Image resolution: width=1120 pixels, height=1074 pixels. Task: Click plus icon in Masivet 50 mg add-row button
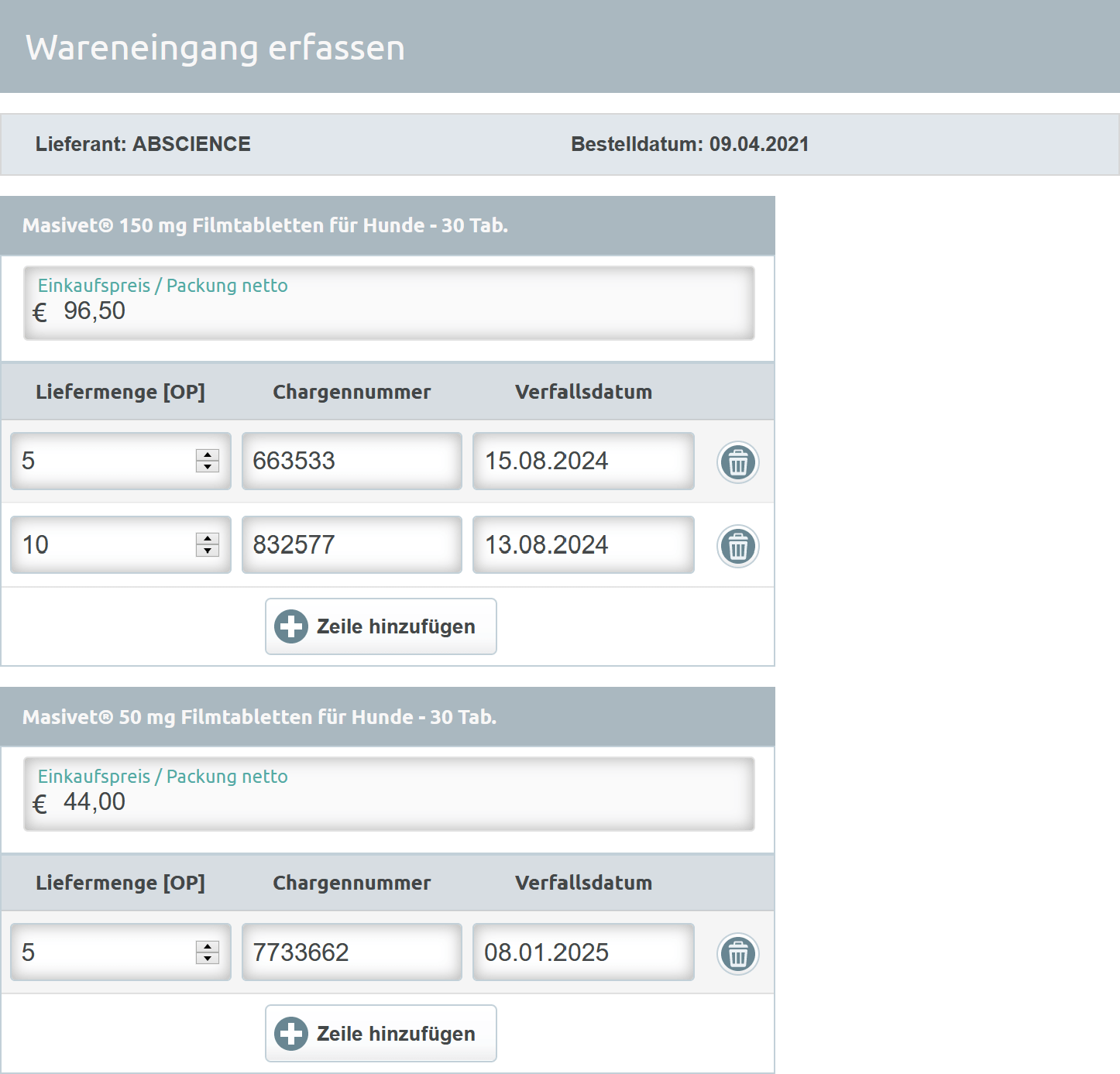291,1034
